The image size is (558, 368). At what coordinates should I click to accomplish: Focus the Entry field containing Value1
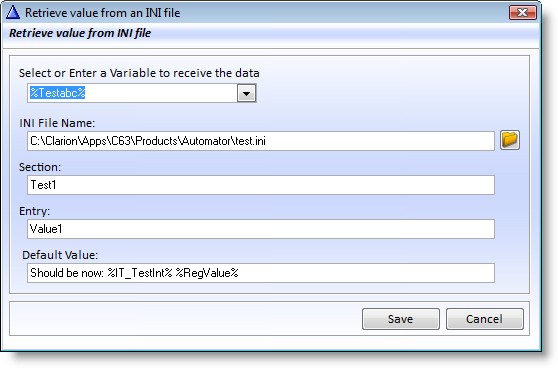tap(261, 229)
